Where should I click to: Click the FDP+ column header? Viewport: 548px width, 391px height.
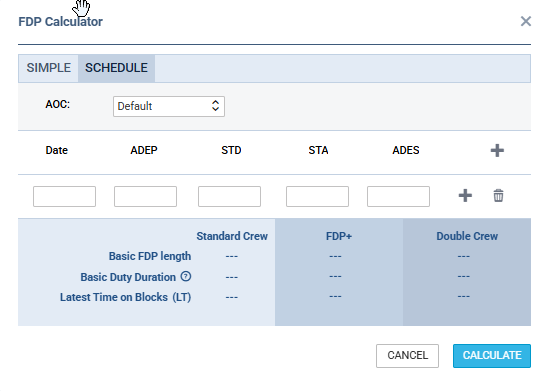339,236
